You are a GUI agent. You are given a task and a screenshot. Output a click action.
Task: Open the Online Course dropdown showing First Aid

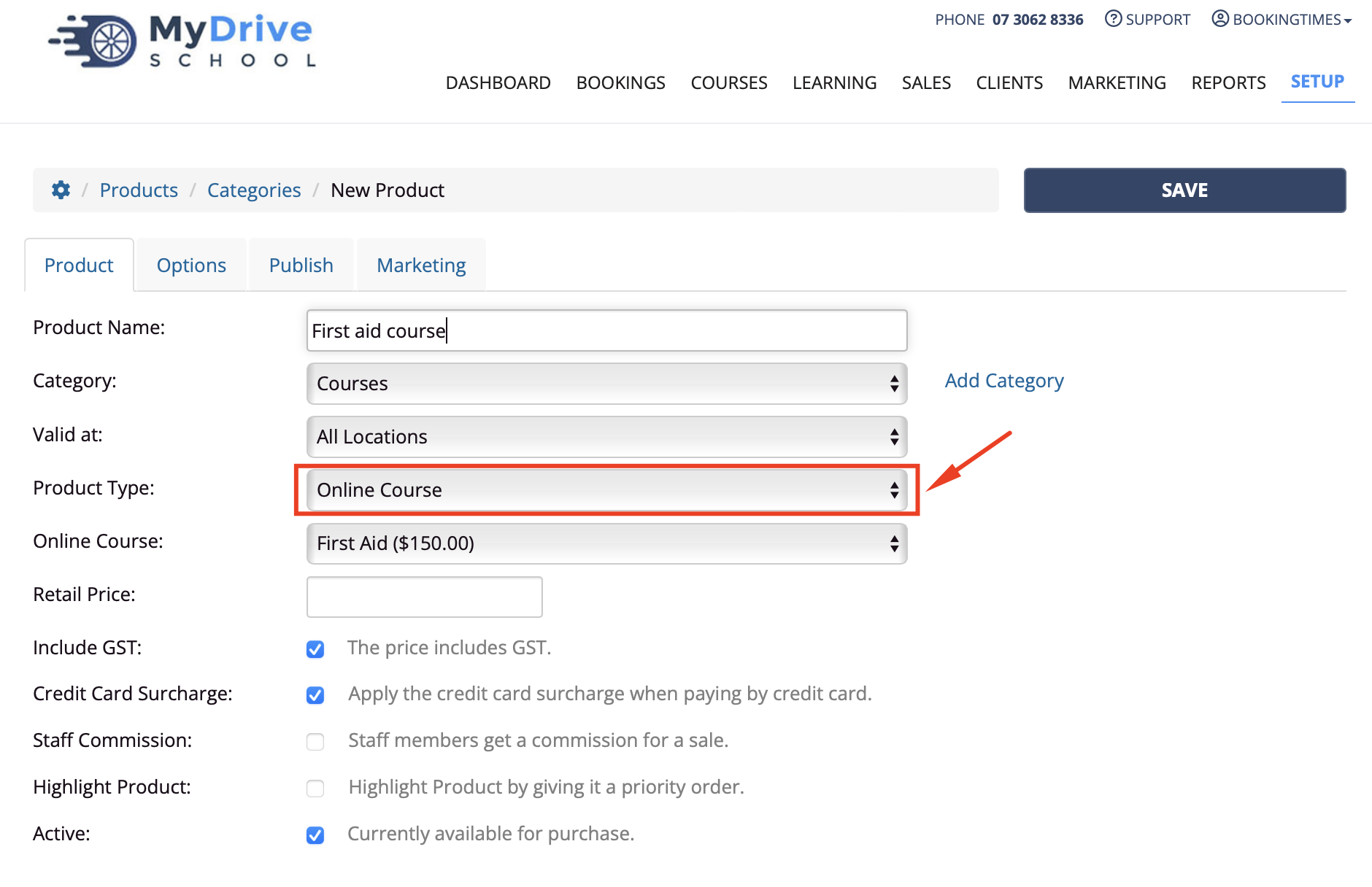pos(606,543)
